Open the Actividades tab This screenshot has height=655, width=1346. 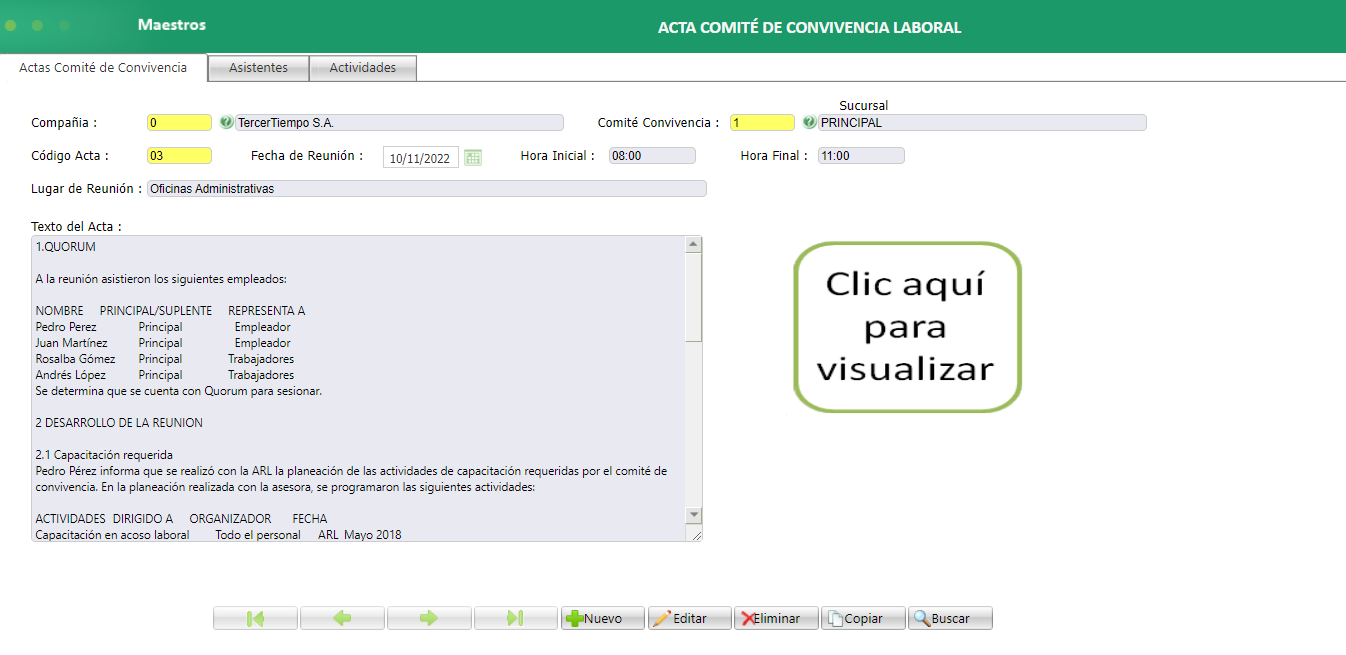click(x=362, y=67)
